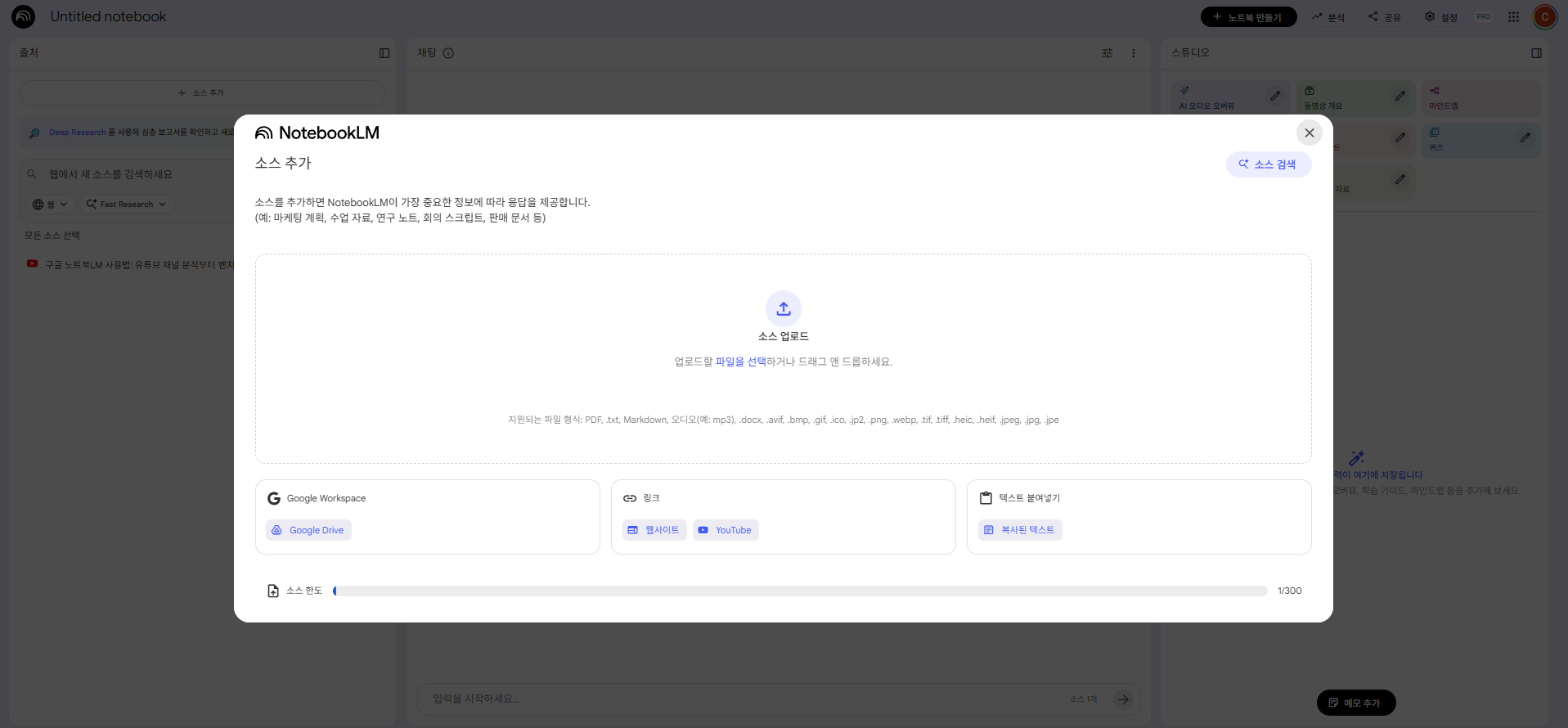1568x728 pixels.
Task: Click the 소스 검색 button in the dialog
Action: click(x=1268, y=164)
